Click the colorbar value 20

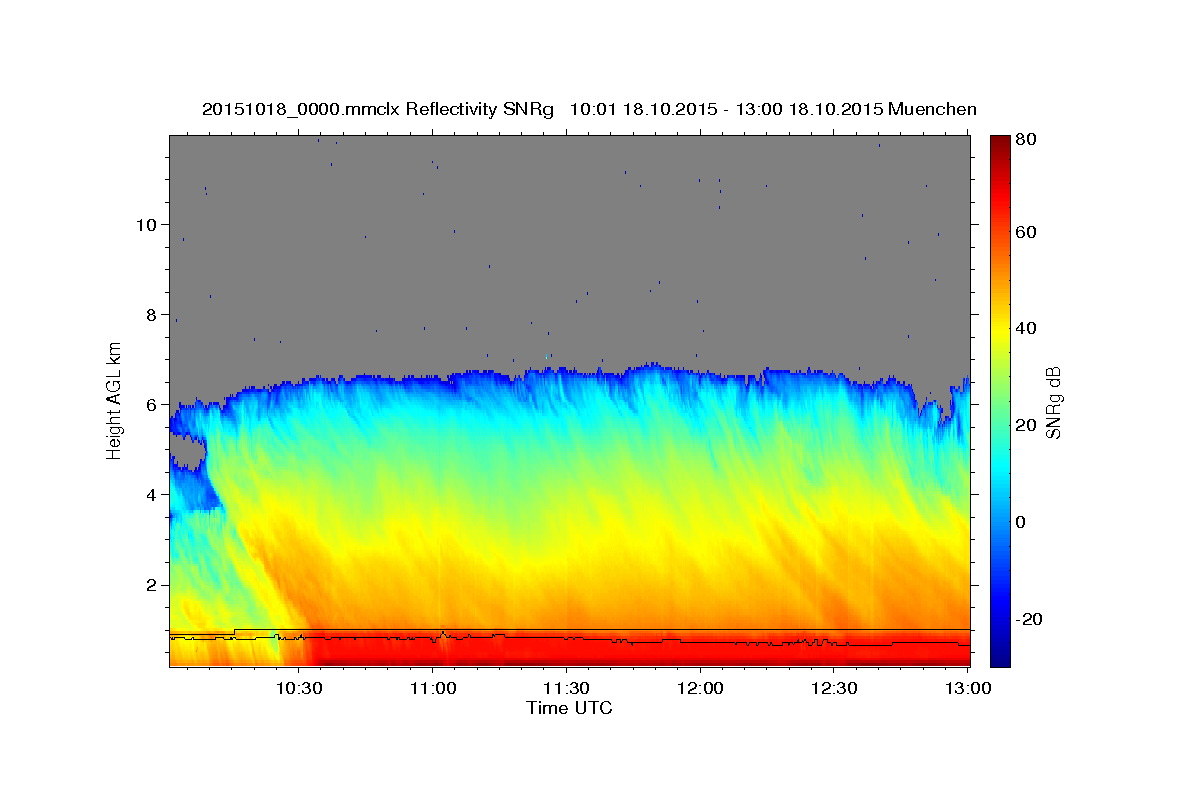tap(1028, 425)
